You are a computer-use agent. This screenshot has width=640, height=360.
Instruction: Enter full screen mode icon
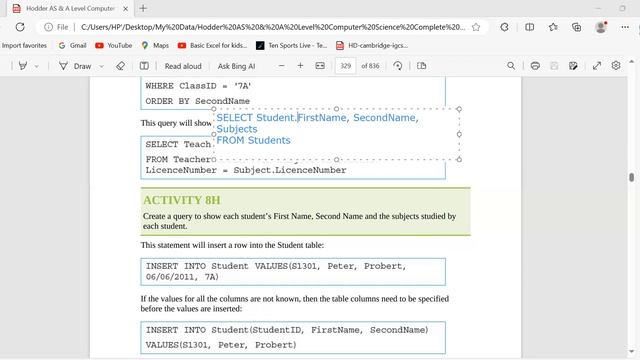[x=597, y=66]
